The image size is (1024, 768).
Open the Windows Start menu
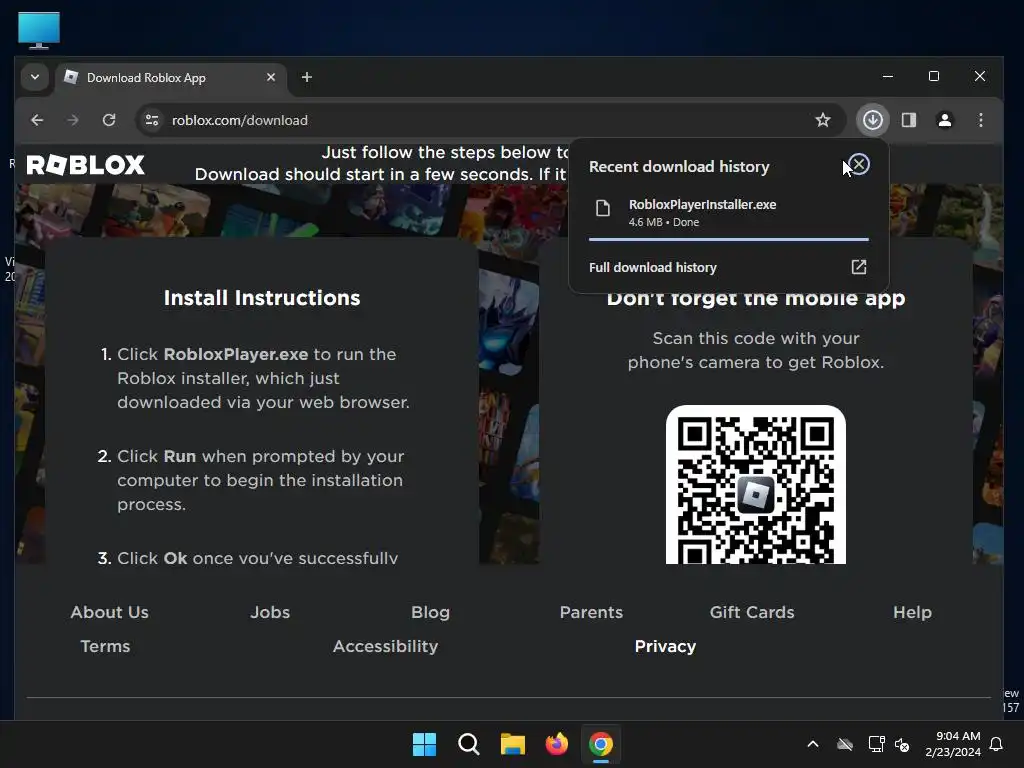(x=424, y=744)
